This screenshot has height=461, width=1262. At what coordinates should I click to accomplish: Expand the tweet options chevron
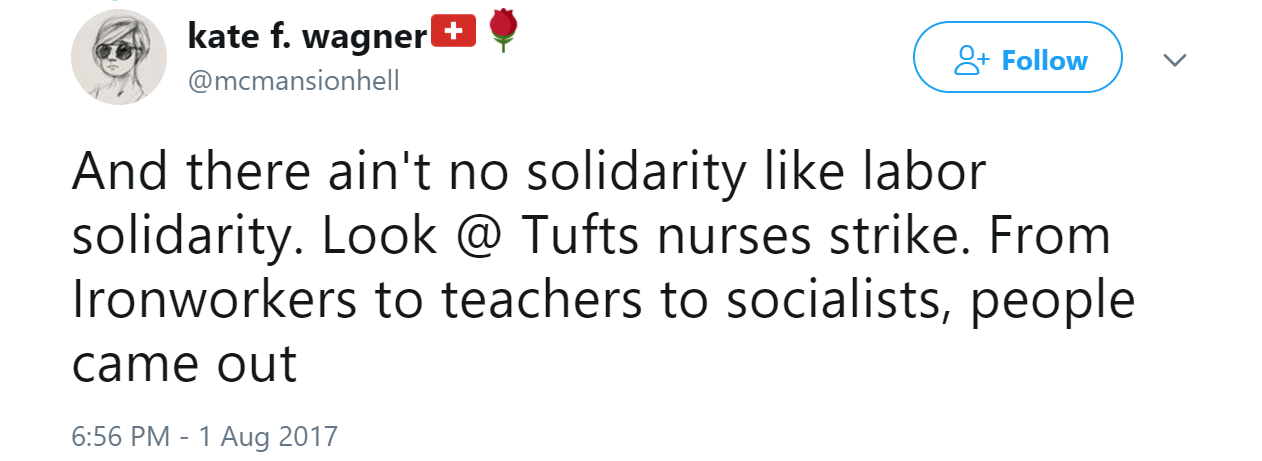click(x=1175, y=61)
